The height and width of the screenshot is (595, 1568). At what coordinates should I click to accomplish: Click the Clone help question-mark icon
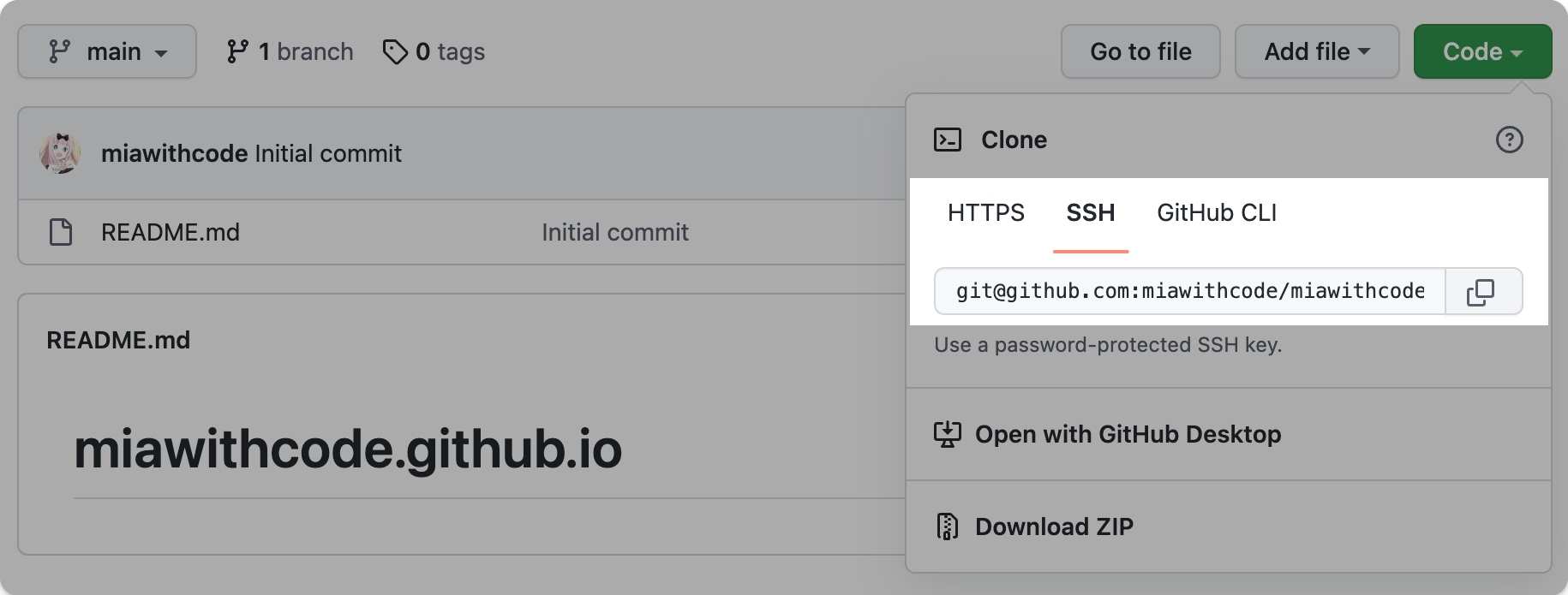point(1509,140)
